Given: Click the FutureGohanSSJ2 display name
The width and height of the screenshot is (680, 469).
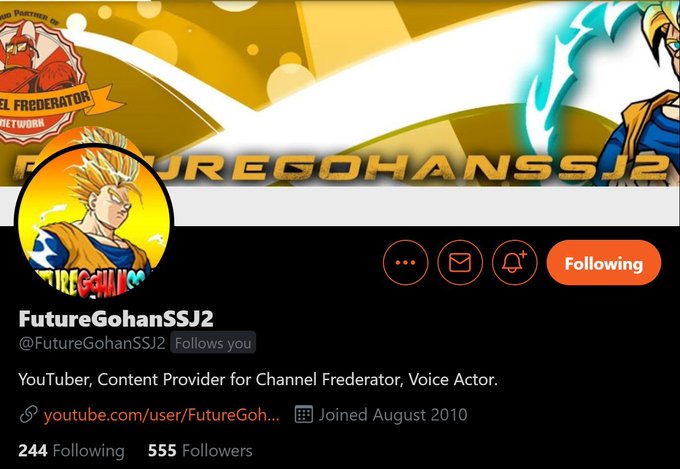Looking at the screenshot, I should [x=116, y=319].
